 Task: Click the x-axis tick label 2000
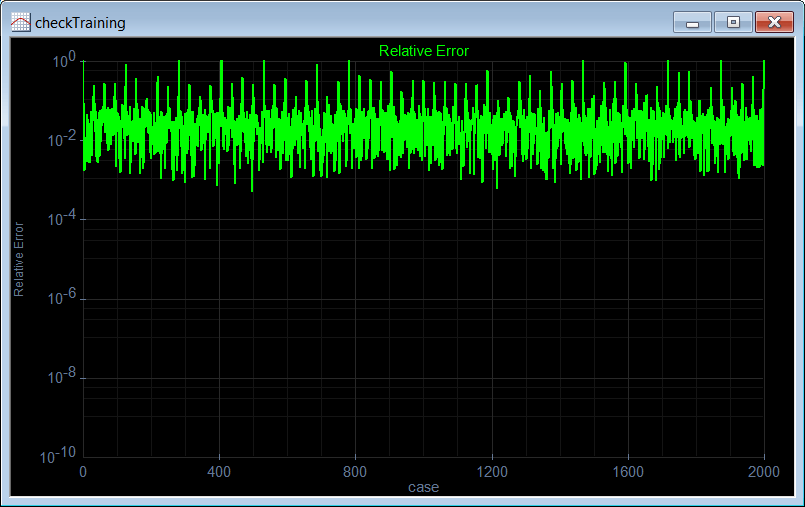(764, 472)
